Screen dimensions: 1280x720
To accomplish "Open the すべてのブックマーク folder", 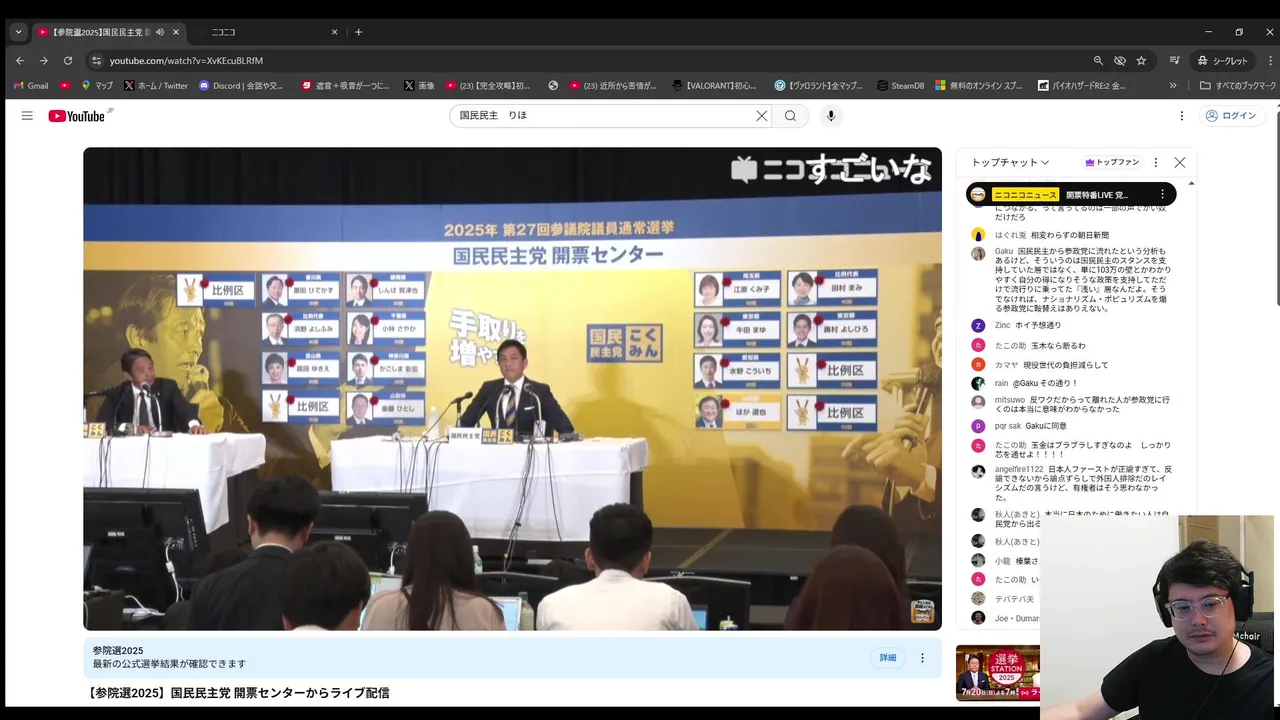I will coord(1238,86).
